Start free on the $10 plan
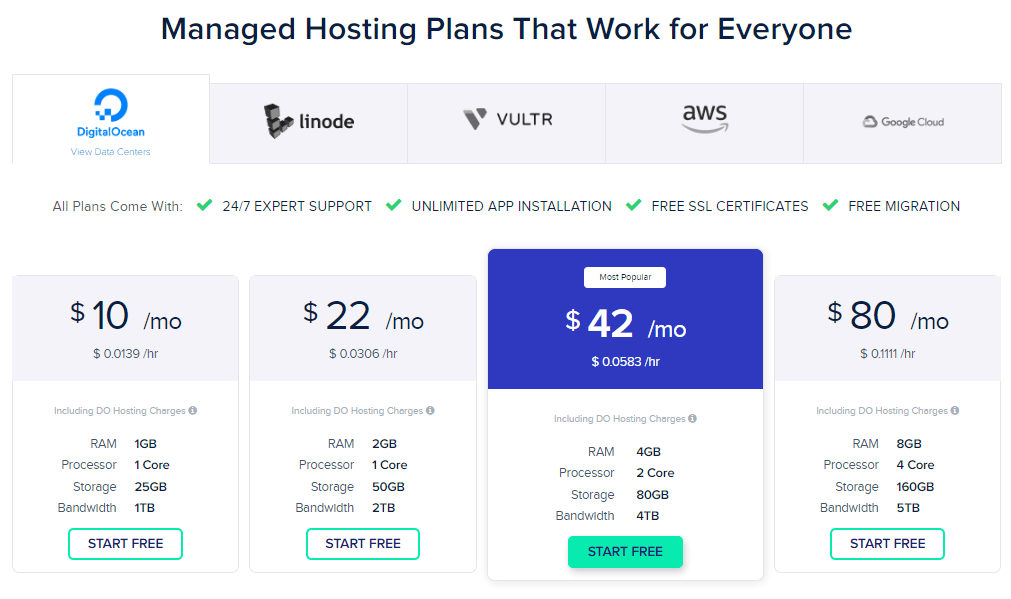The width and height of the screenshot is (1011, 599). (x=126, y=544)
